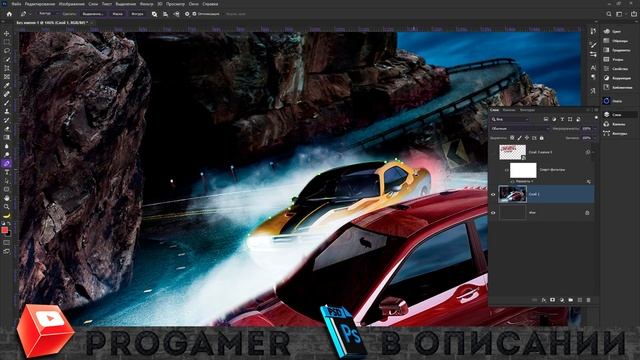
Task: Open gear settings dropdown in options bar
Action: pyautogui.click(x=187, y=14)
